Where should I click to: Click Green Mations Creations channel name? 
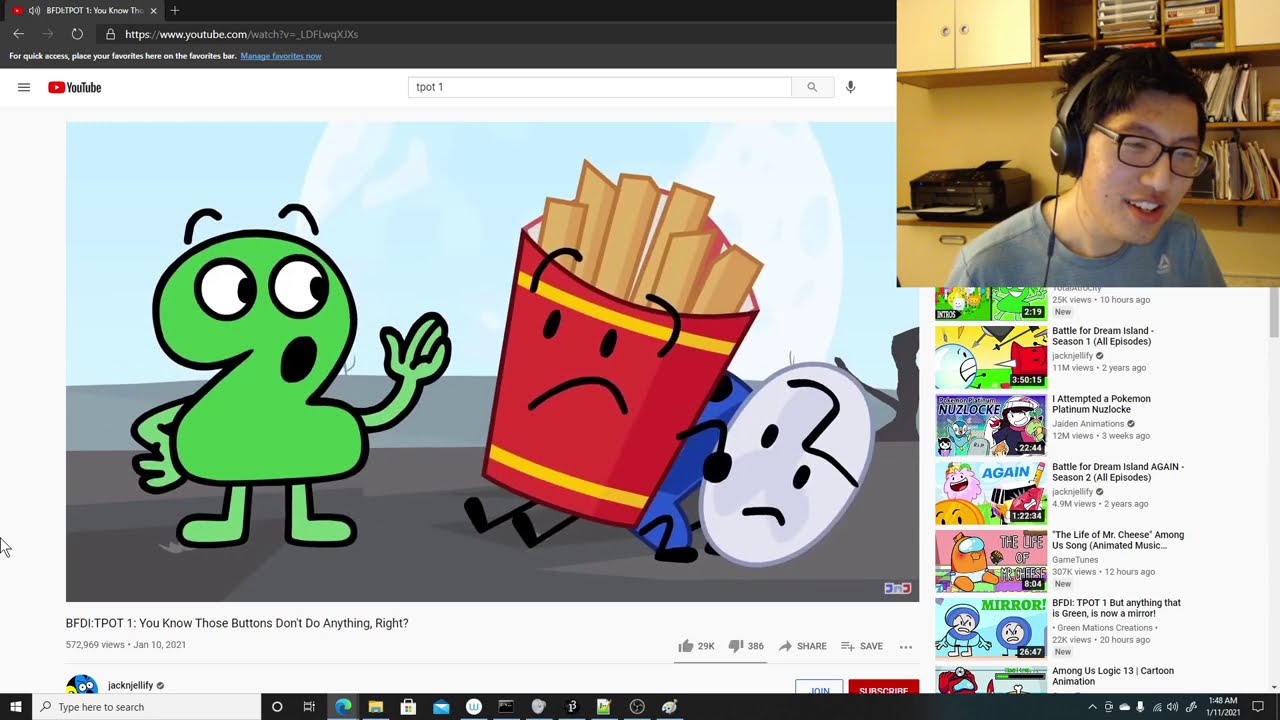(1104, 628)
